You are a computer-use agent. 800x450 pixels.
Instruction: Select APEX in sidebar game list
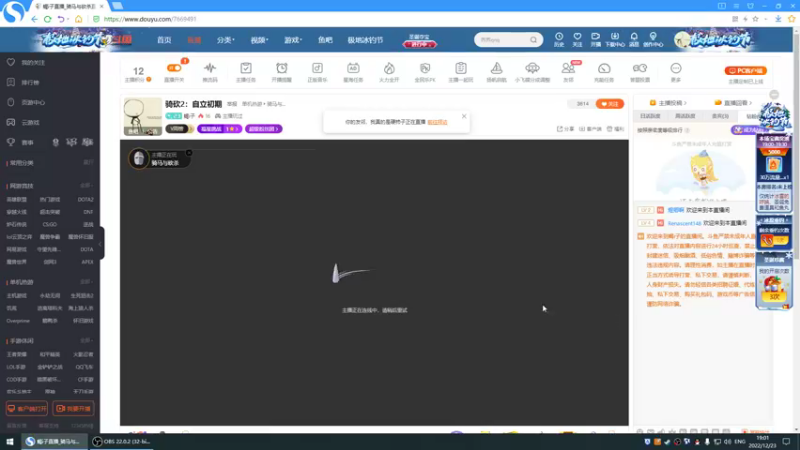[x=87, y=262]
